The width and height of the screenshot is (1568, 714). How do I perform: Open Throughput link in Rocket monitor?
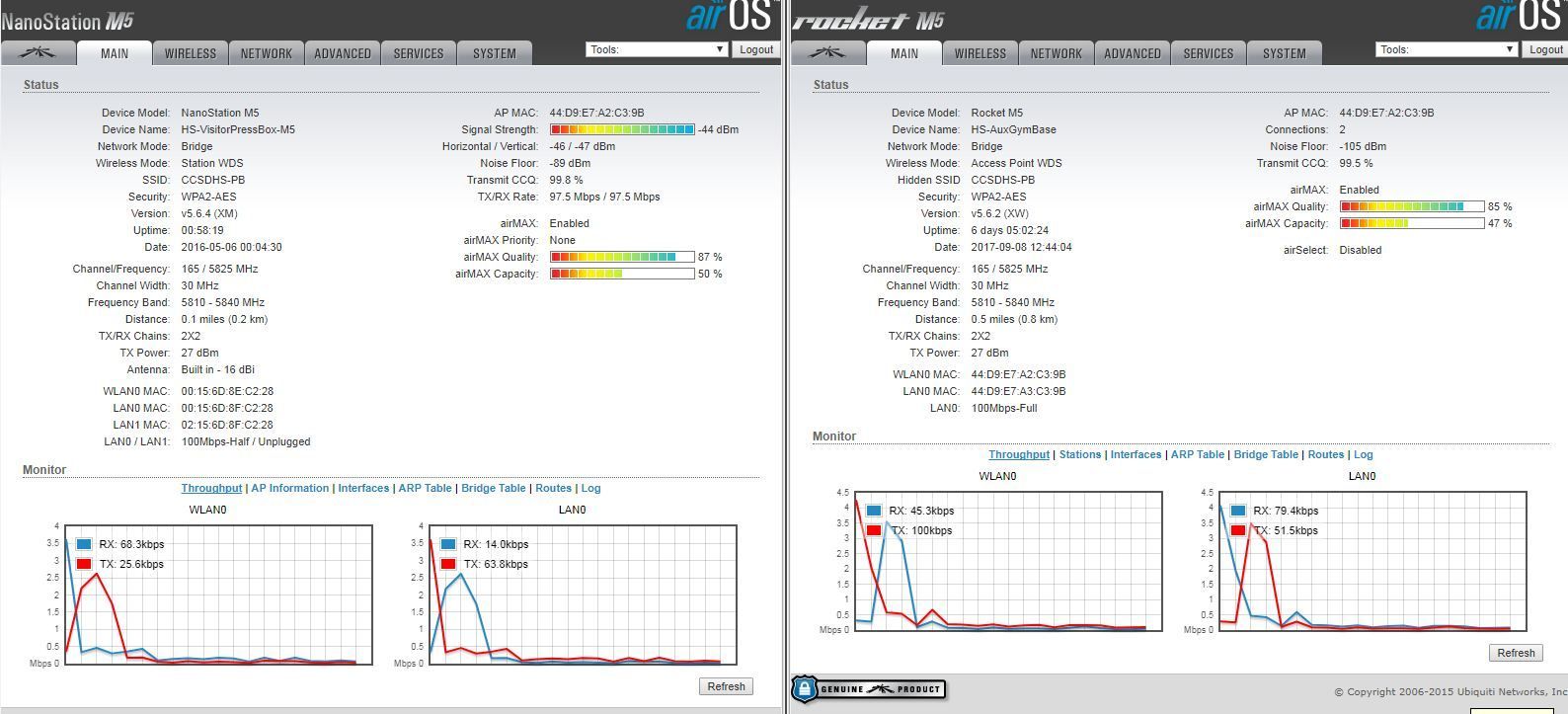pyautogui.click(x=1019, y=454)
